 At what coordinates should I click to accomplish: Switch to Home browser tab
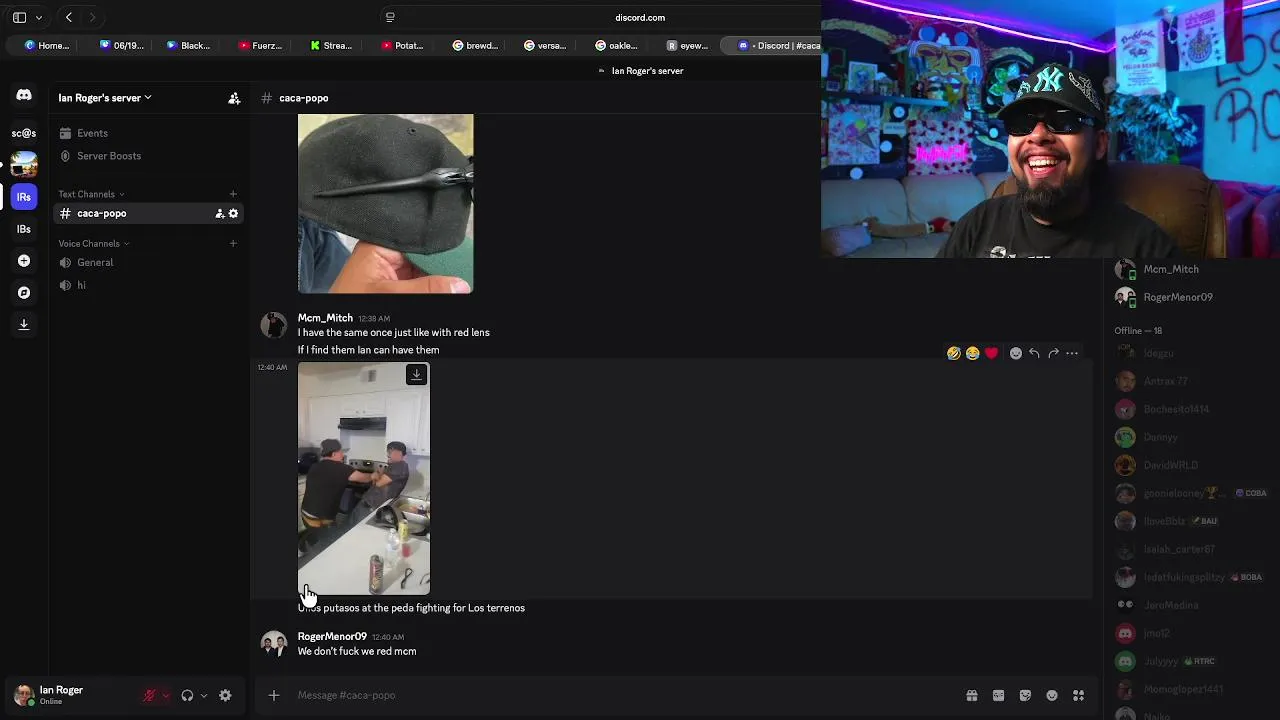(48, 45)
